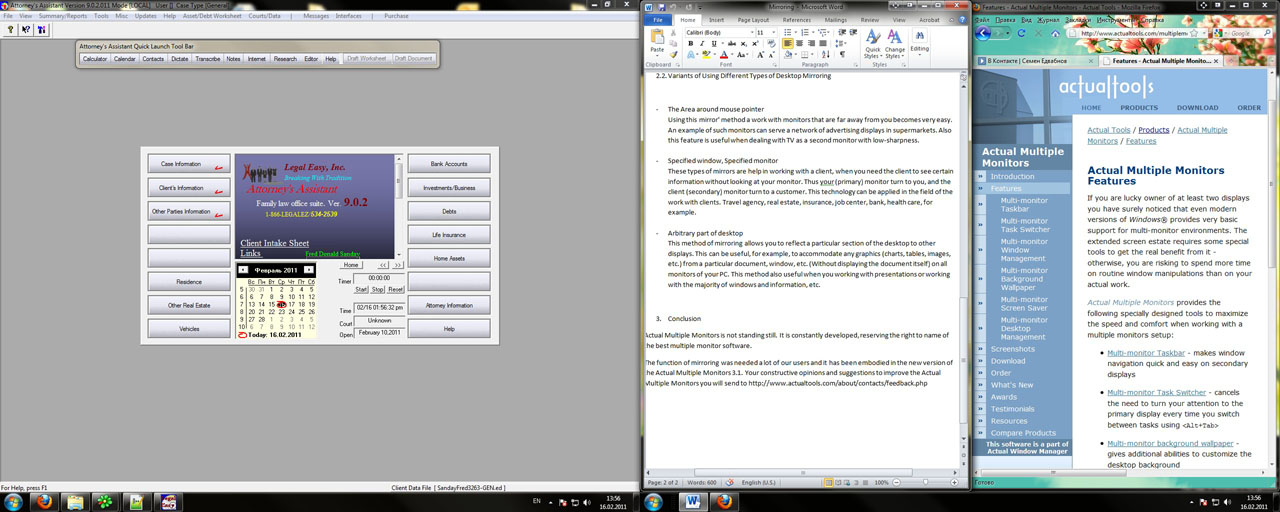Go to previous month in calendar
1280x512 pixels.
pyautogui.click(x=245, y=270)
